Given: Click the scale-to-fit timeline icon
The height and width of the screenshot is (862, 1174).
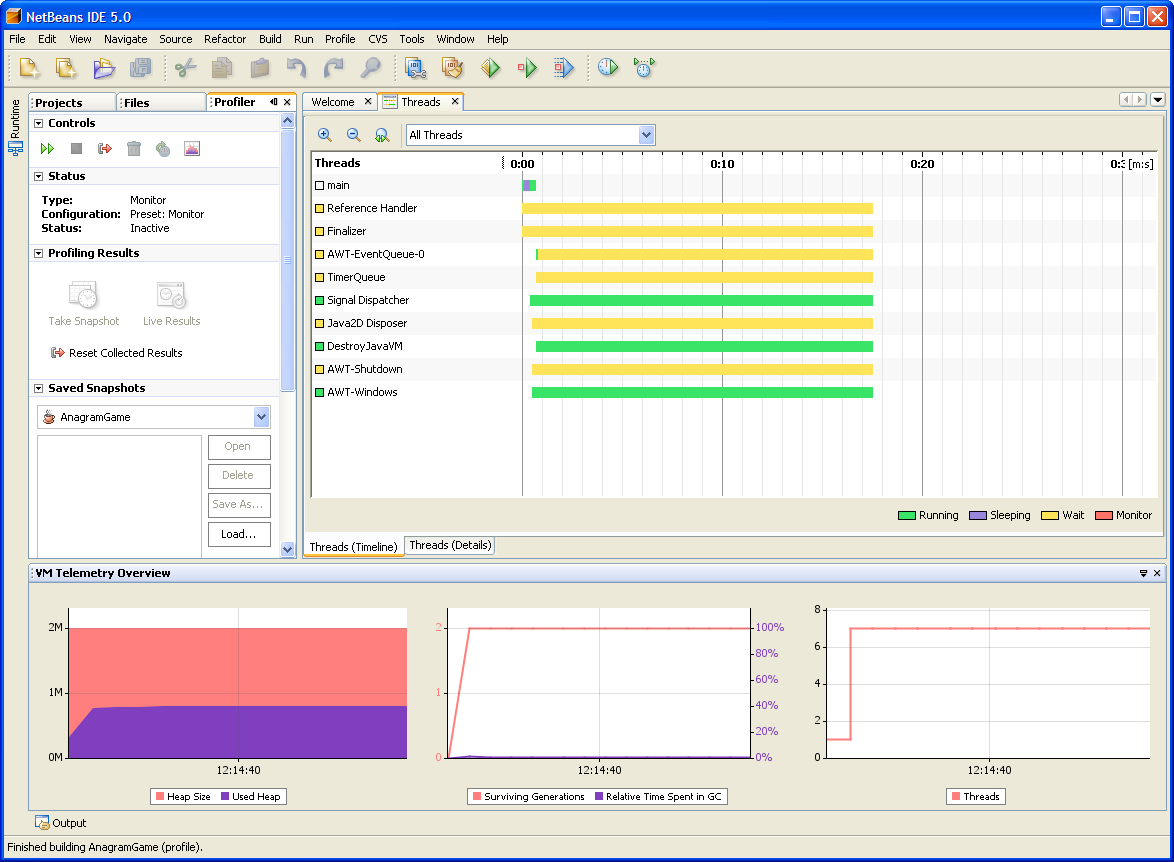Looking at the screenshot, I should (382, 135).
